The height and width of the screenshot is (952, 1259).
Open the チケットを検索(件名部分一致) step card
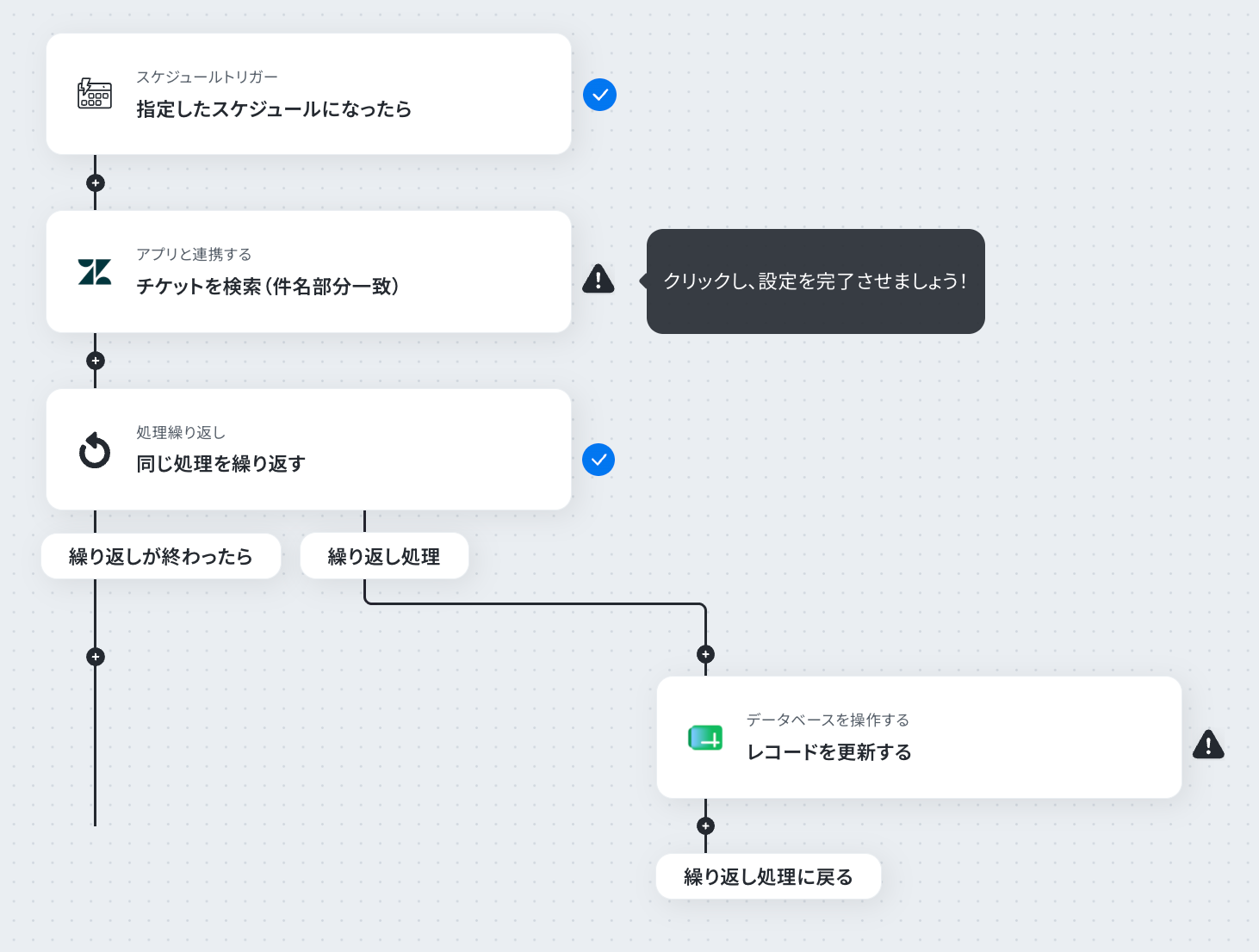[309, 272]
